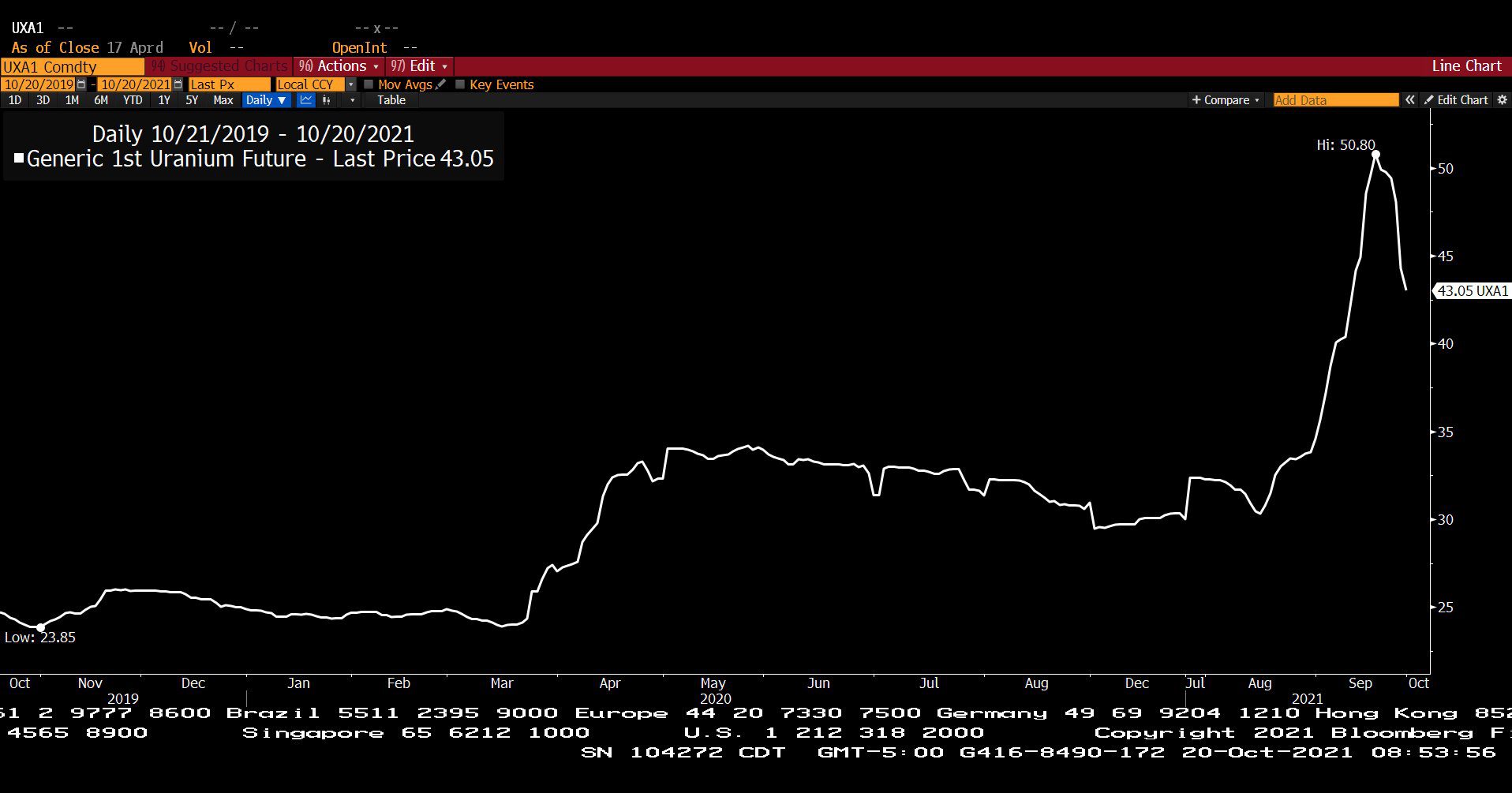Open Suggested Charts

click(x=219, y=66)
